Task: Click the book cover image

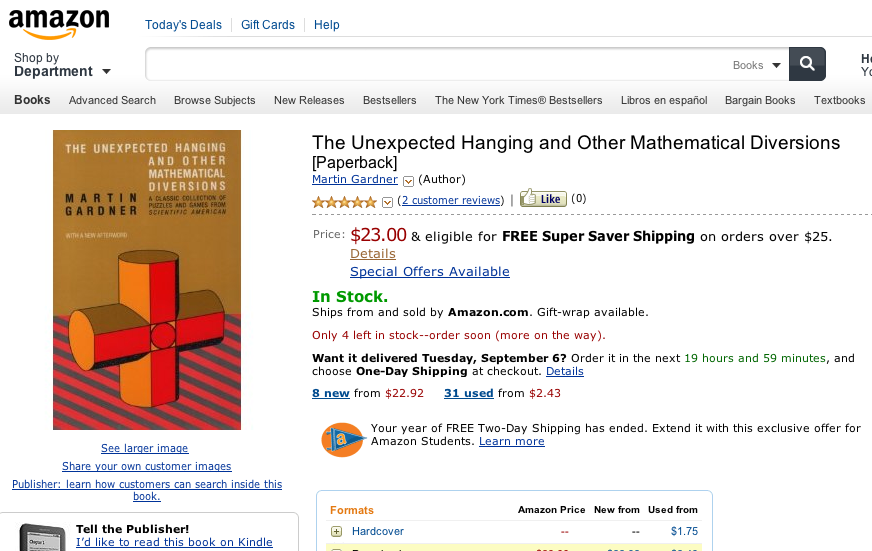Action: coord(147,280)
